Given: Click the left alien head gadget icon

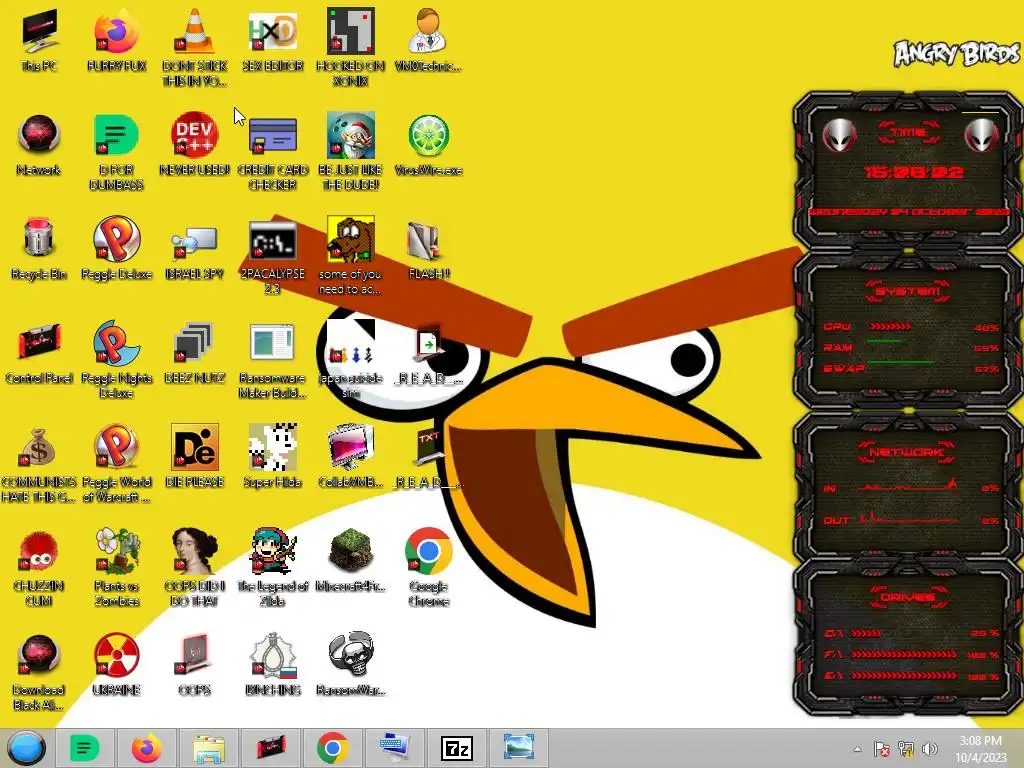Looking at the screenshot, I should (x=839, y=136).
